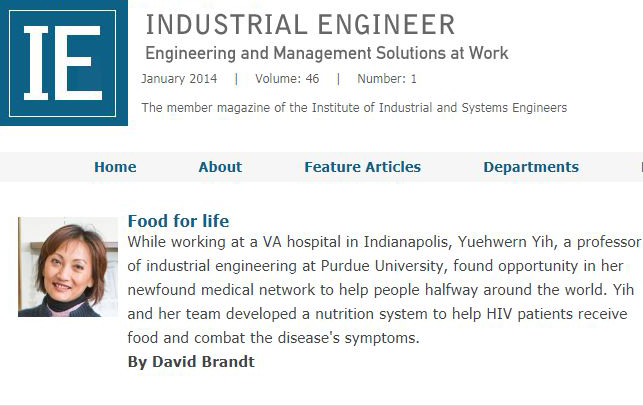This screenshot has height=406, width=643.
Task: Click the INDUSTRIAL ENGINEER masthead title
Action: point(300,25)
